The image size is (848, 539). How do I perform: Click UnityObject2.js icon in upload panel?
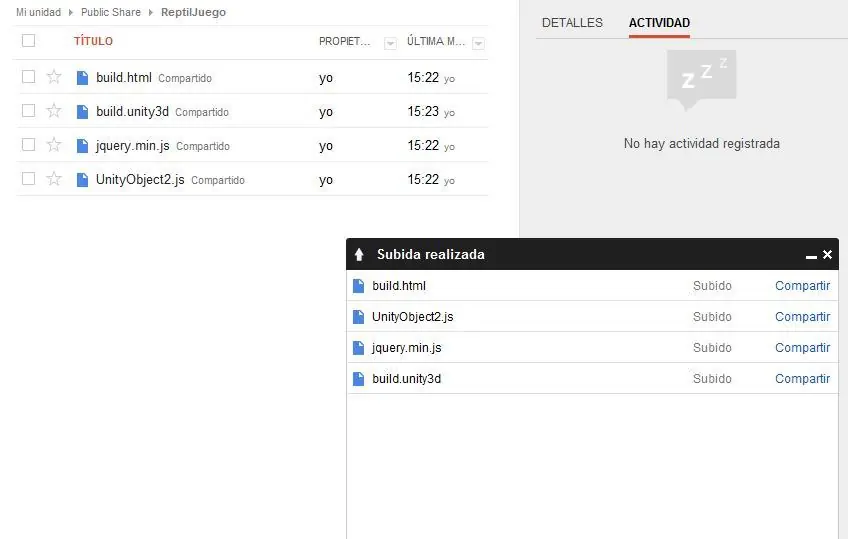pyautogui.click(x=358, y=317)
